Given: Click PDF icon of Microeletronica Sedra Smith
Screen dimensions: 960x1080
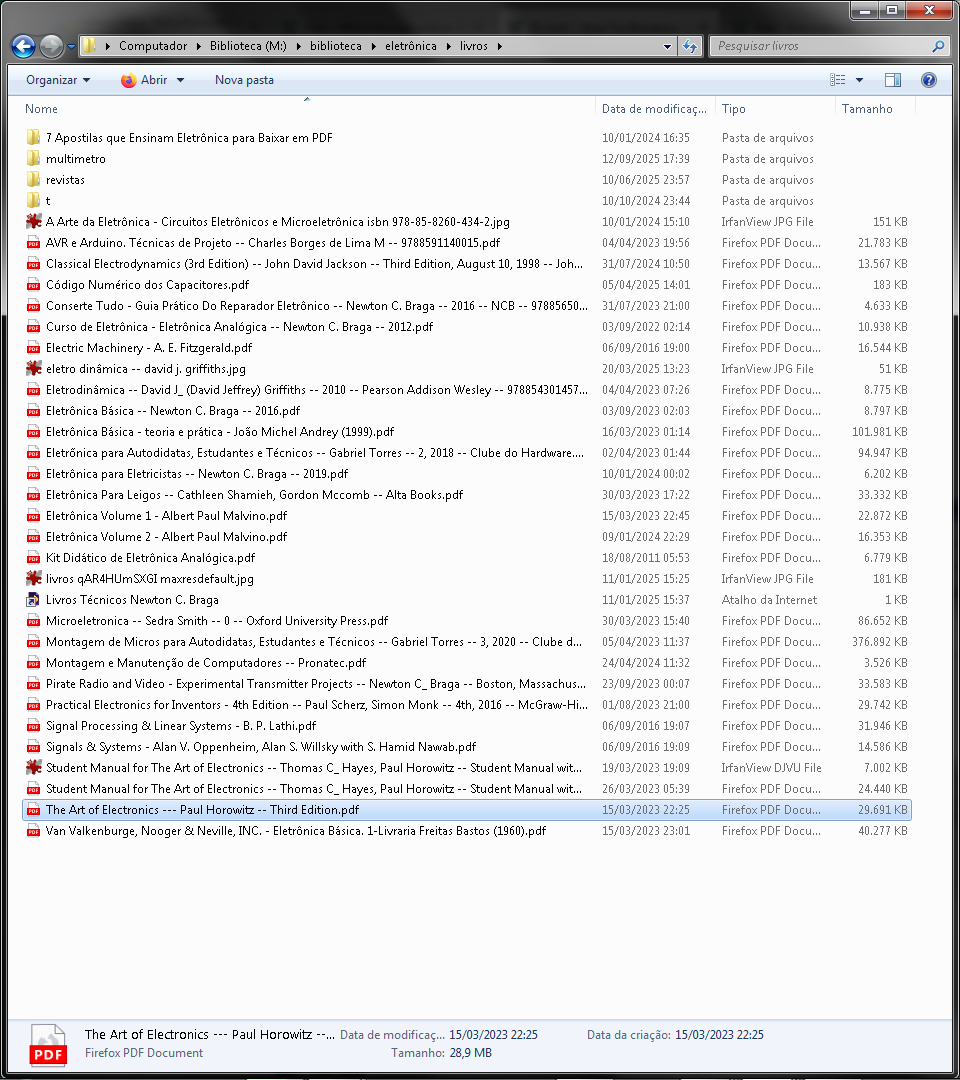Looking at the screenshot, I should [33, 621].
